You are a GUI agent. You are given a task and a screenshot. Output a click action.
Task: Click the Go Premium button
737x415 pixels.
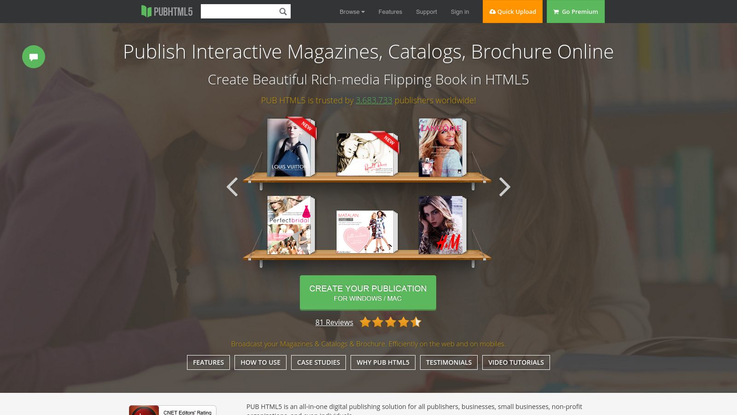click(576, 11)
